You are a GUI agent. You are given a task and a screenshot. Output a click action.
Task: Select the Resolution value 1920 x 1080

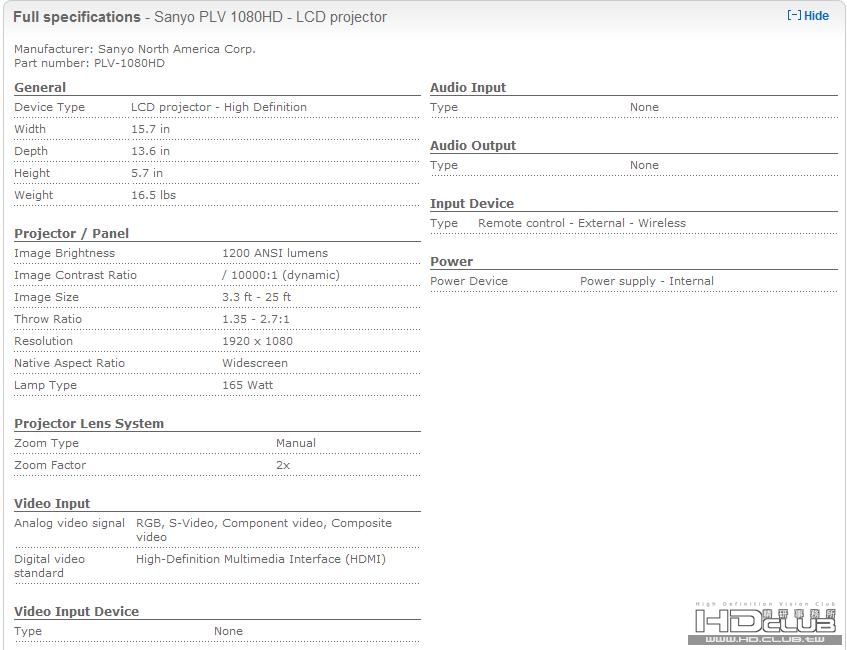[257, 341]
